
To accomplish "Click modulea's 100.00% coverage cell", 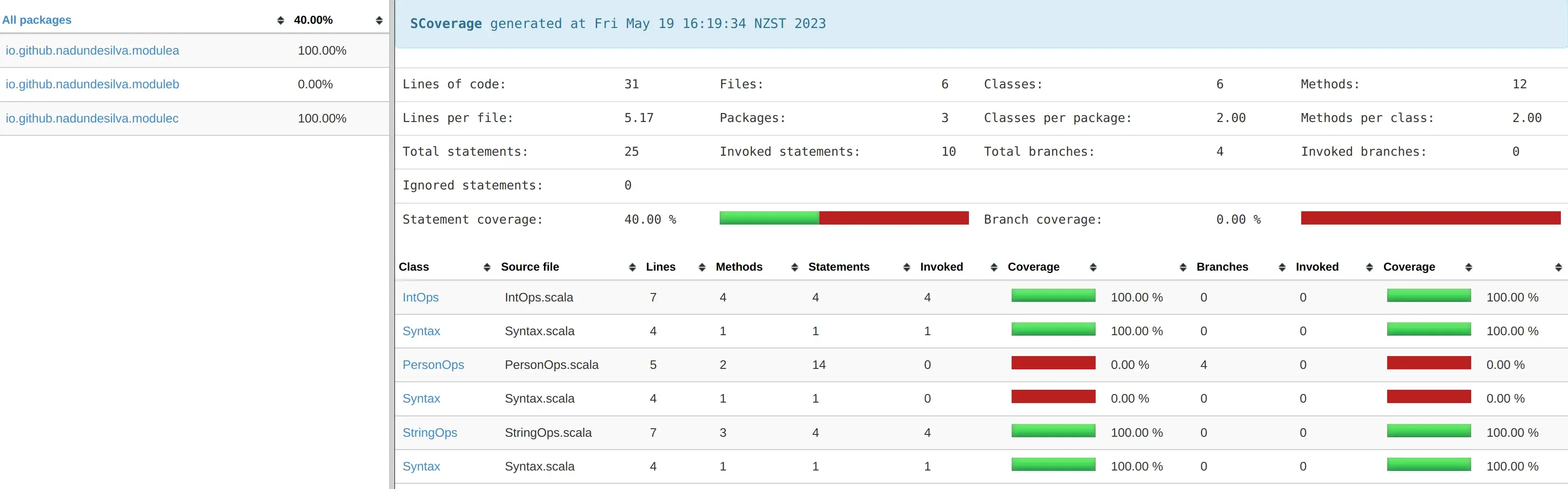I will pyautogui.click(x=322, y=50).
